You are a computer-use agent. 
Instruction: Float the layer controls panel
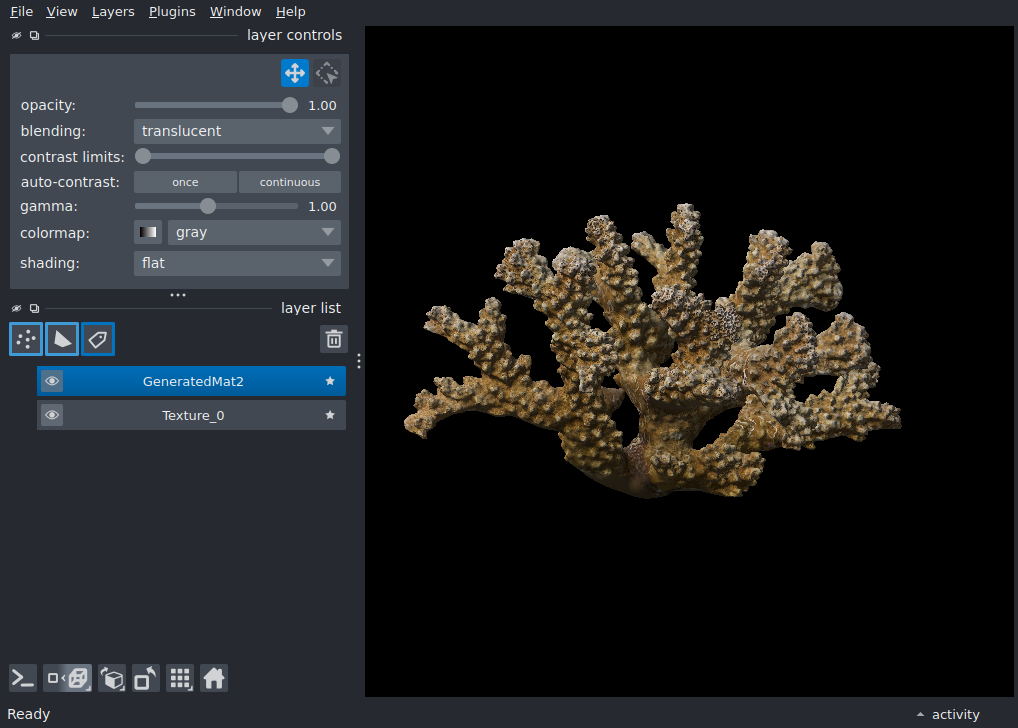(x=34, y=36)
